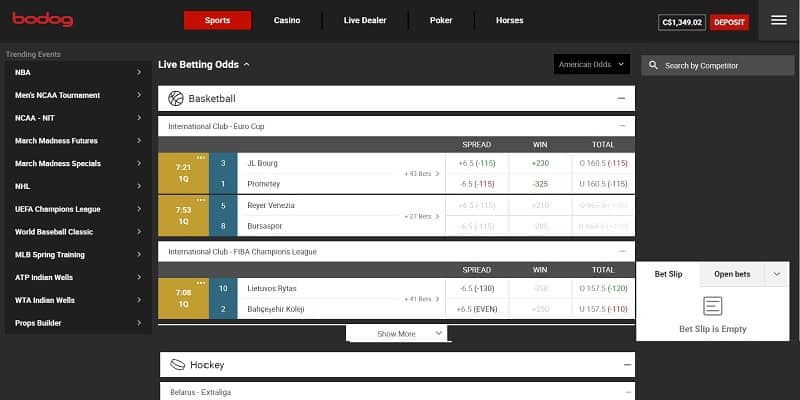This screenshot has height=400, width=800.
Task: Select Prometey spread -6.5 (-115)
Action: (477, 184)
